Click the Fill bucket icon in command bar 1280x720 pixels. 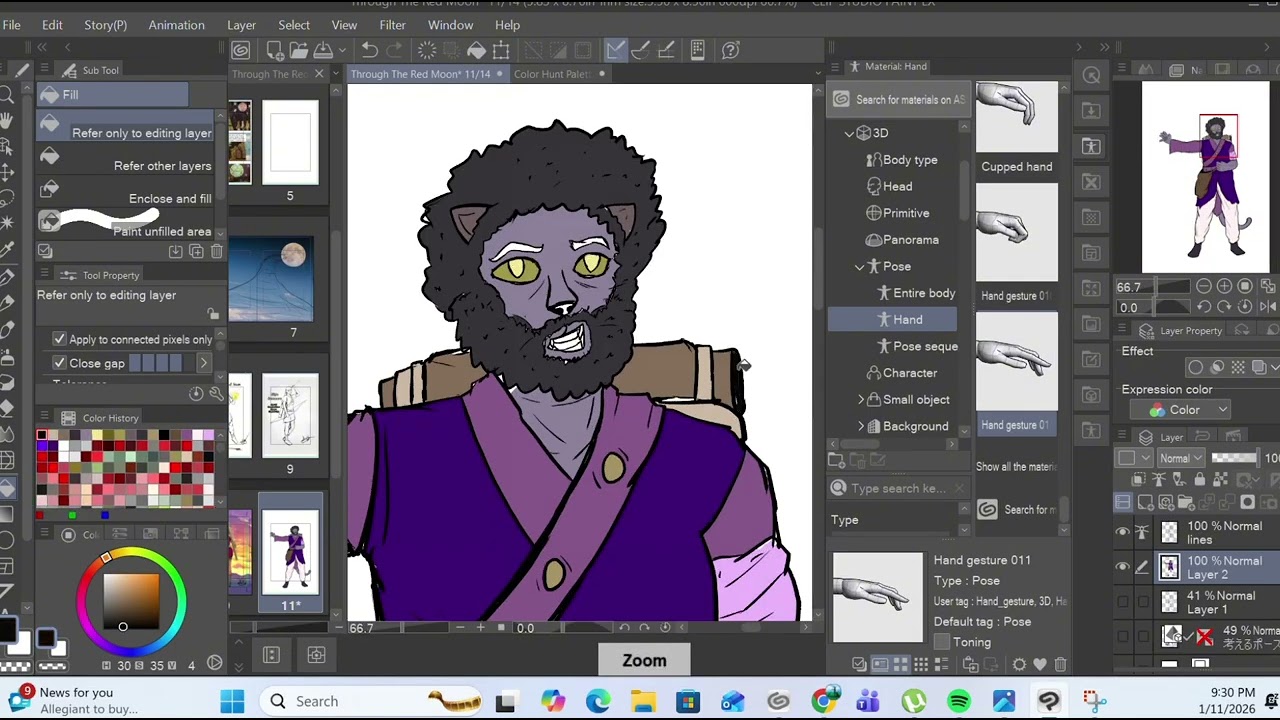476,50
